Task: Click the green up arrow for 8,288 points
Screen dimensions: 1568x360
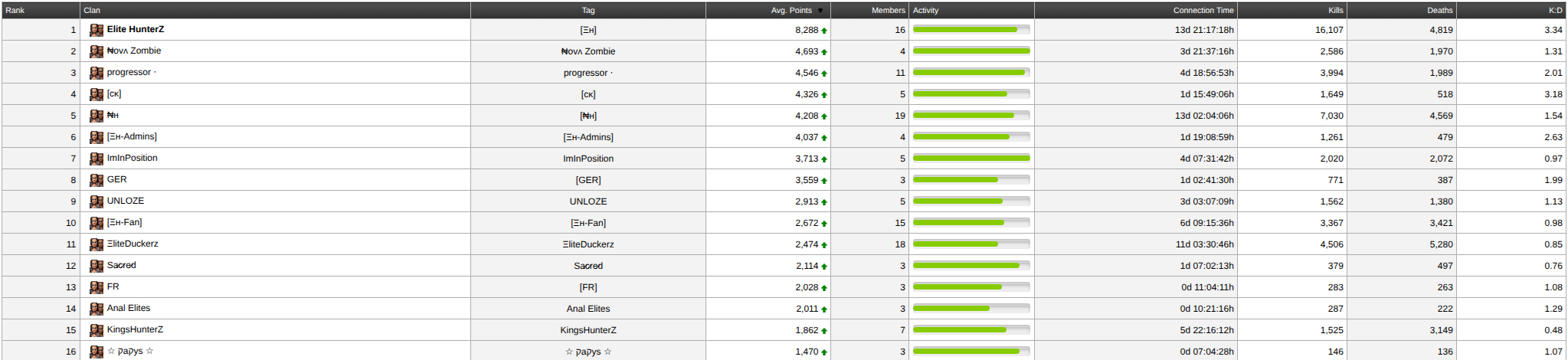Action: 824,31
